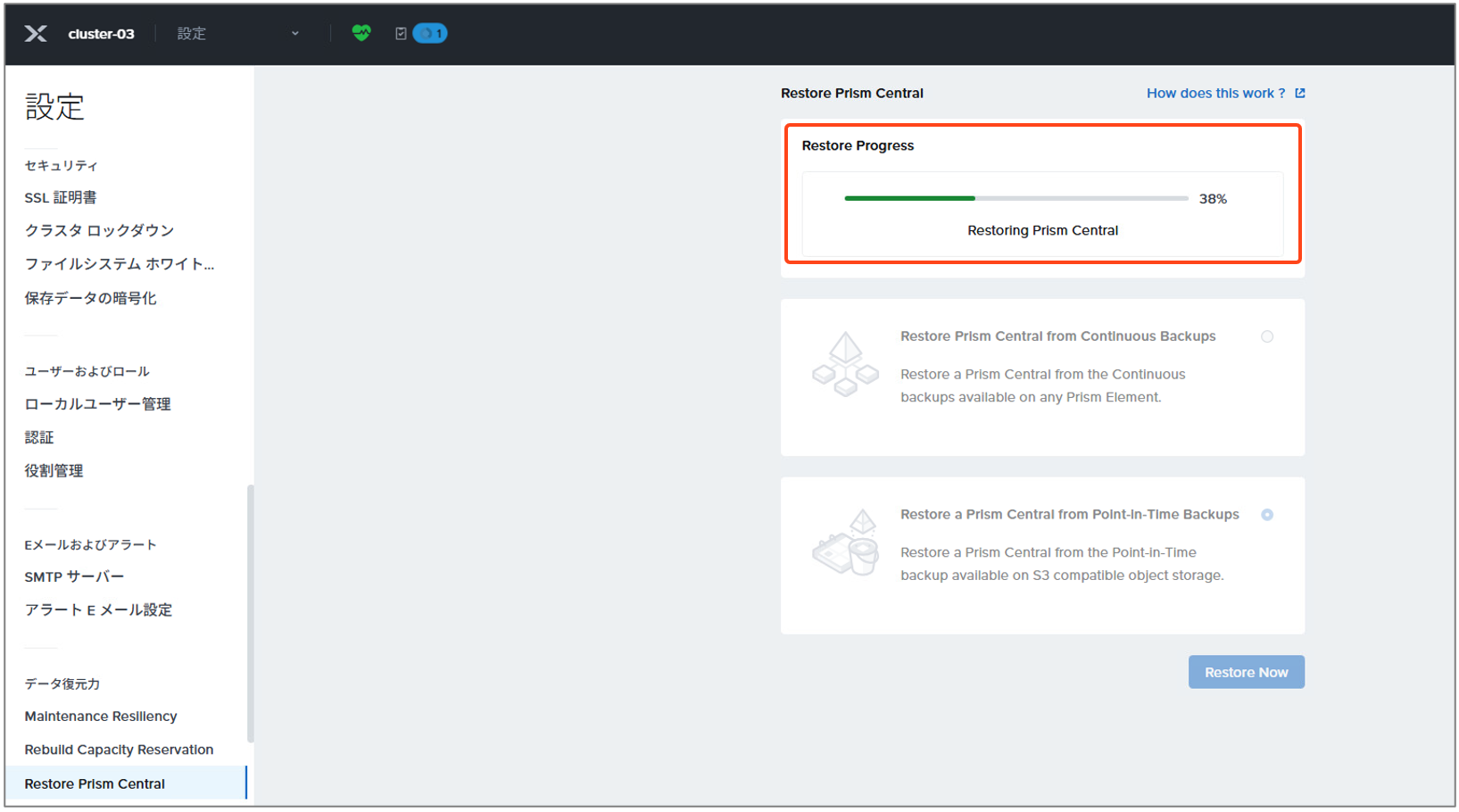Select Restore from Point-in-Time Backups radio button
Image resolution: width=1459 pixels, height=812 pixels.
(1267, 515)
